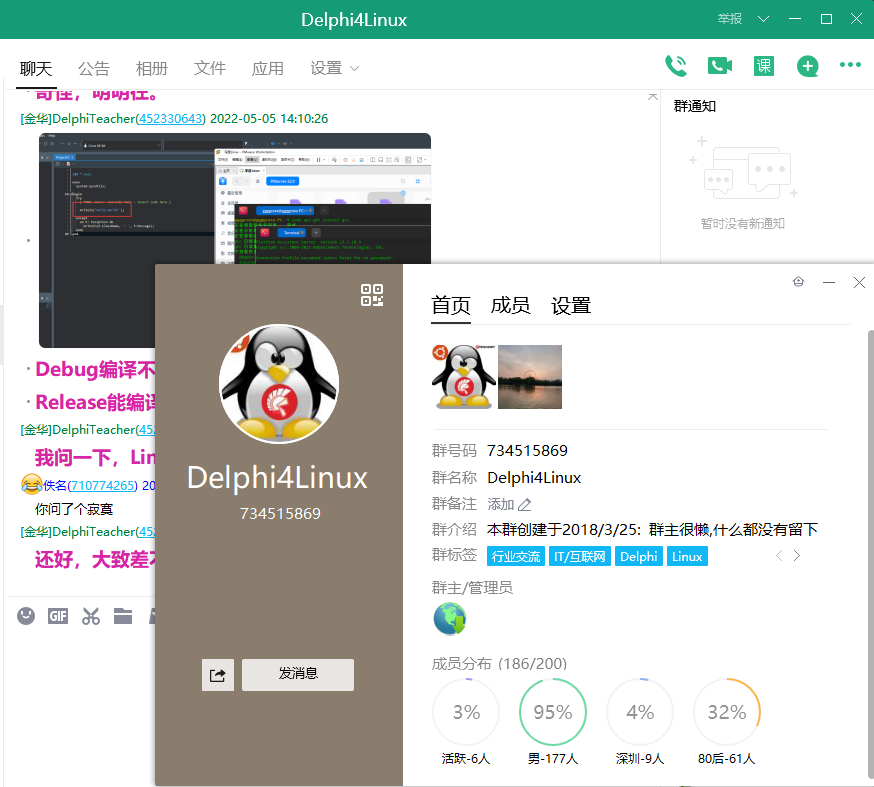
Task: Click the 群号码 value 734515869
Action: pos(527,450)
